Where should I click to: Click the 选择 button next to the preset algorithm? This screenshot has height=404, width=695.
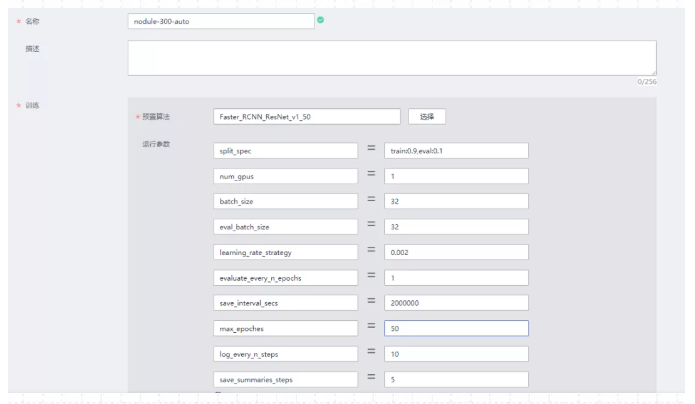point(427,116)
